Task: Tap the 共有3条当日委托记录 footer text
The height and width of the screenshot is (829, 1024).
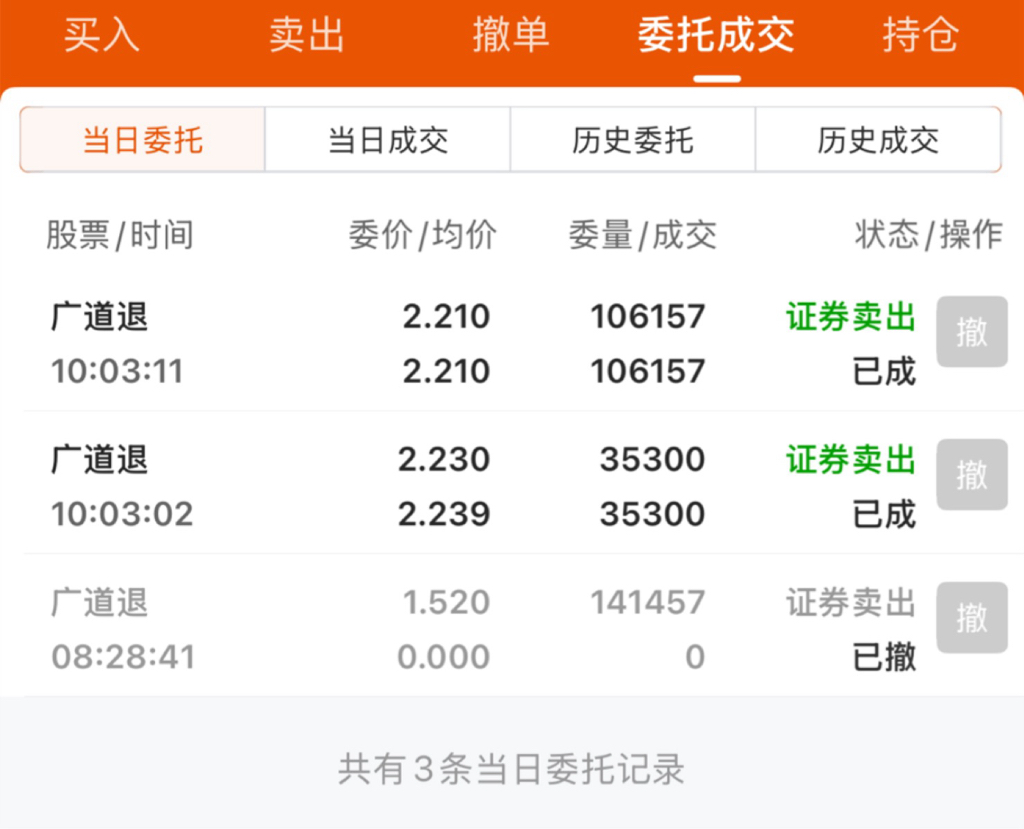Action: (511, 769)
